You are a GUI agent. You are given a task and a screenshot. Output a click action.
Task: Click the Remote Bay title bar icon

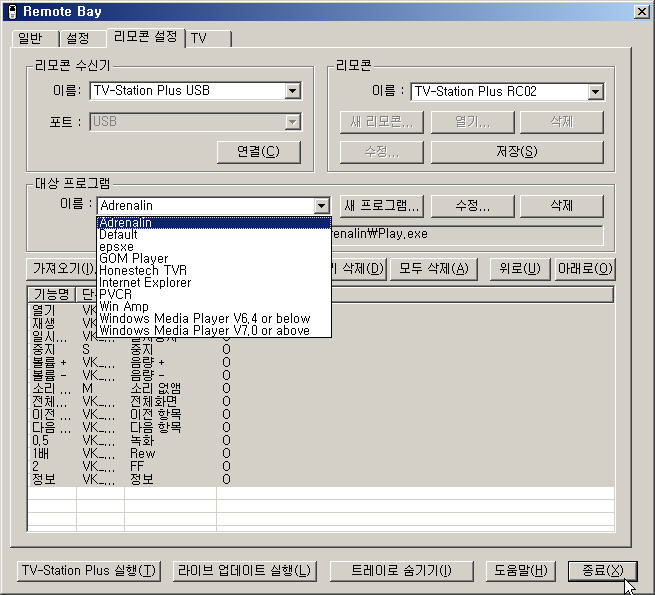[x=13, y=12]
